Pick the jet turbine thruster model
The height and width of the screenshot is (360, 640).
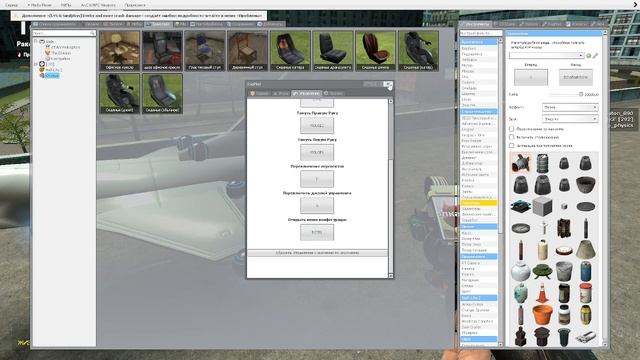pyautogui.click(x=520, y=163)
